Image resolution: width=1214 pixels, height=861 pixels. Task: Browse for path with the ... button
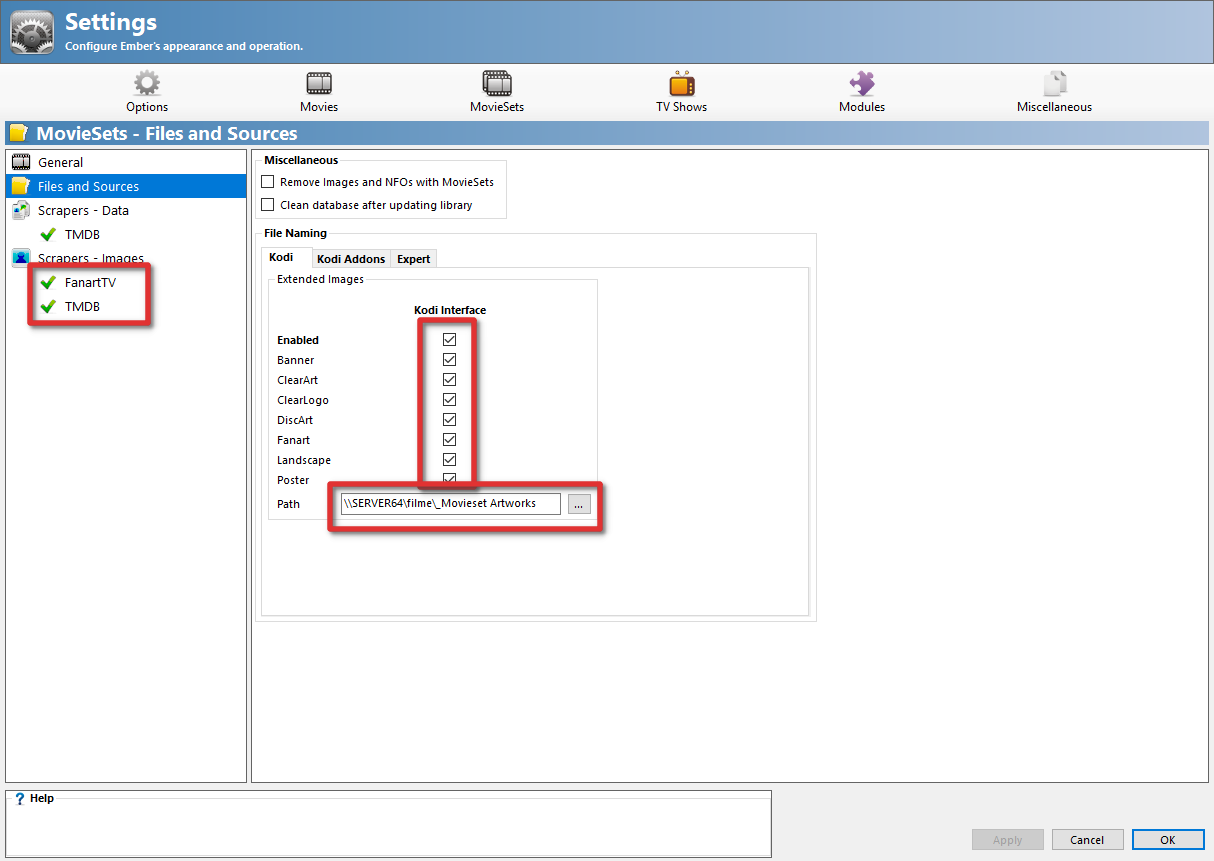tap(579, 504)
